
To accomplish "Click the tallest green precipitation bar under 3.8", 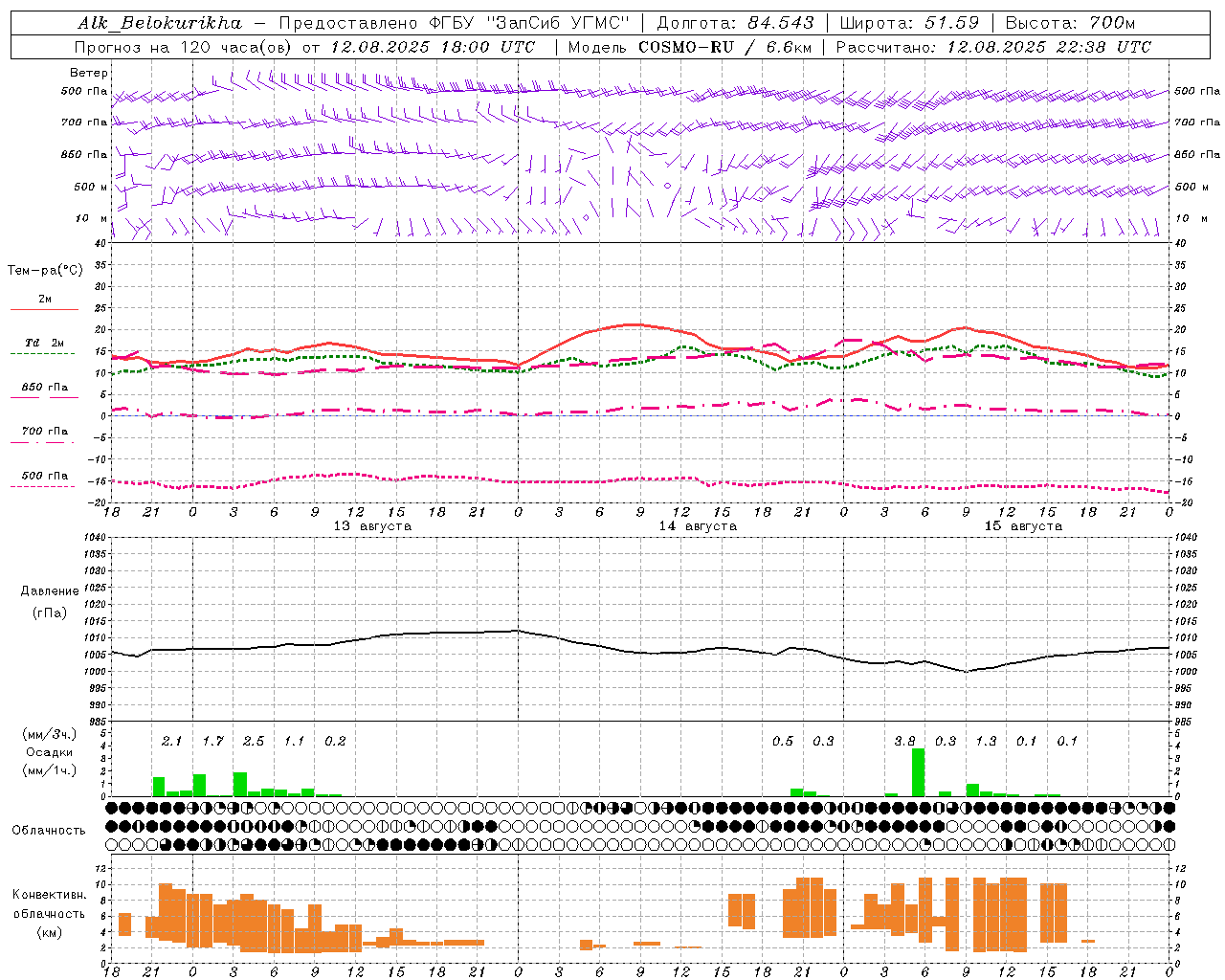I will (919, 772).
